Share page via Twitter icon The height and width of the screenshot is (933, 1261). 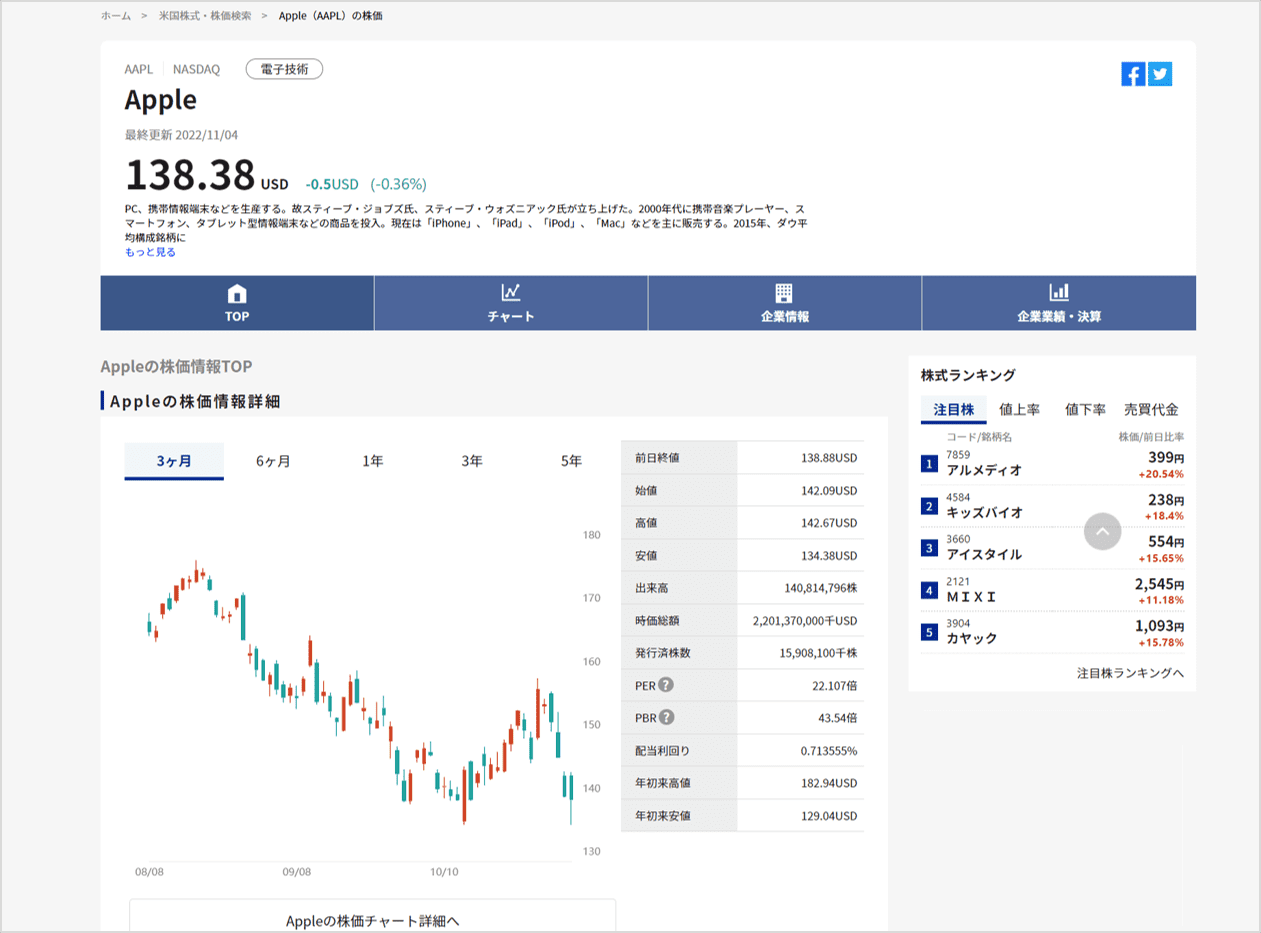coord(1160,74)
